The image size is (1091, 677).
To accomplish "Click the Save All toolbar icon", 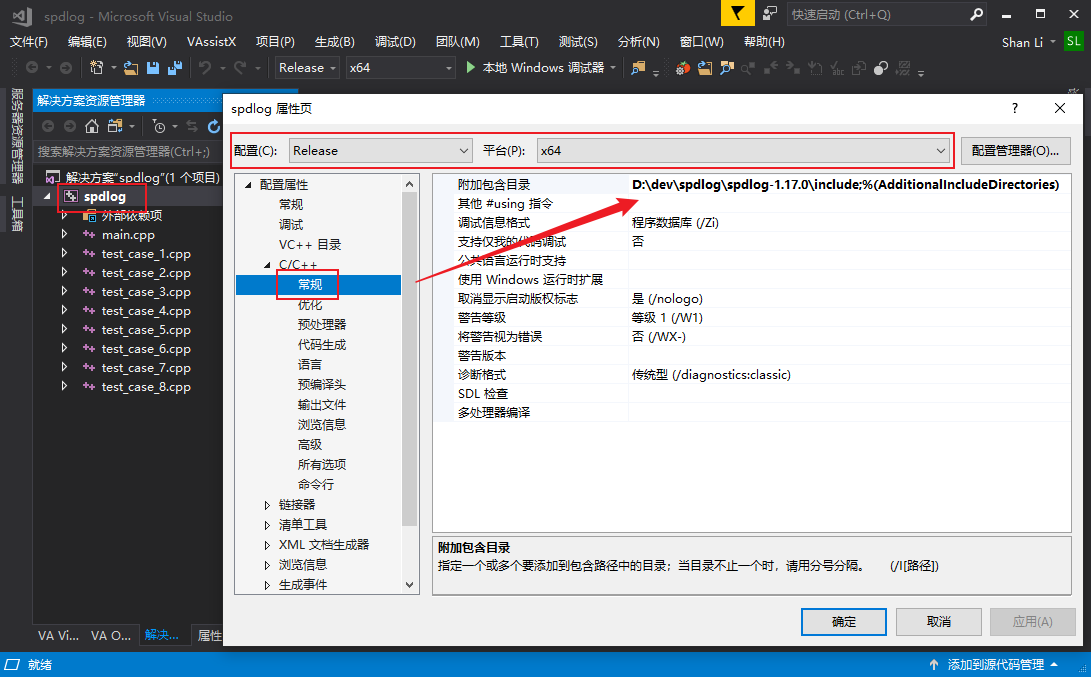I will 175,68.
